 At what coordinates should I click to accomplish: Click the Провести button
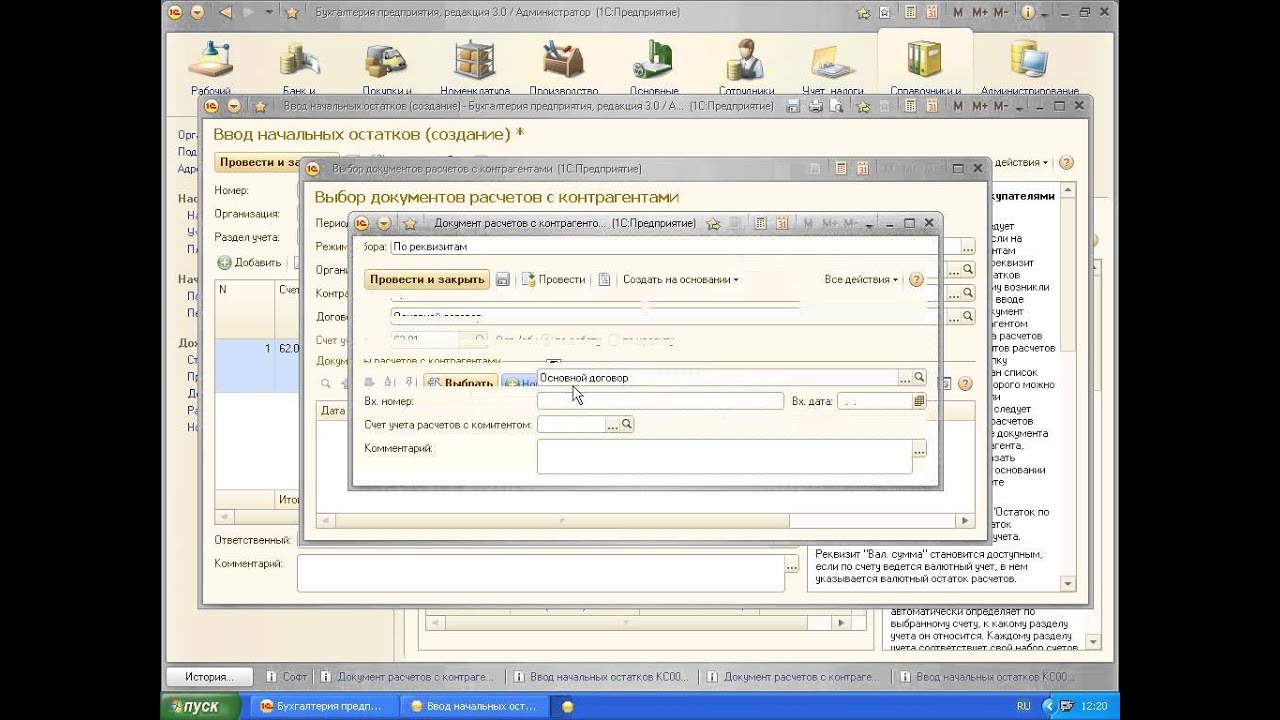coord(554,280)
